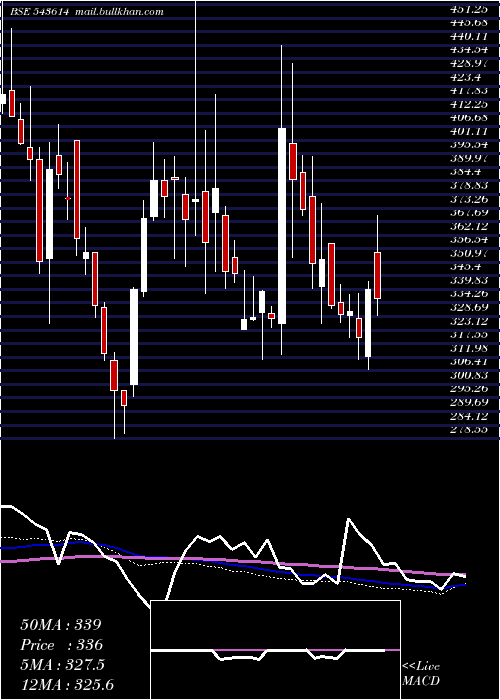500x700 pixels.
Task: Click the 339.83 price axis label
Action: (x=469, y=280)
